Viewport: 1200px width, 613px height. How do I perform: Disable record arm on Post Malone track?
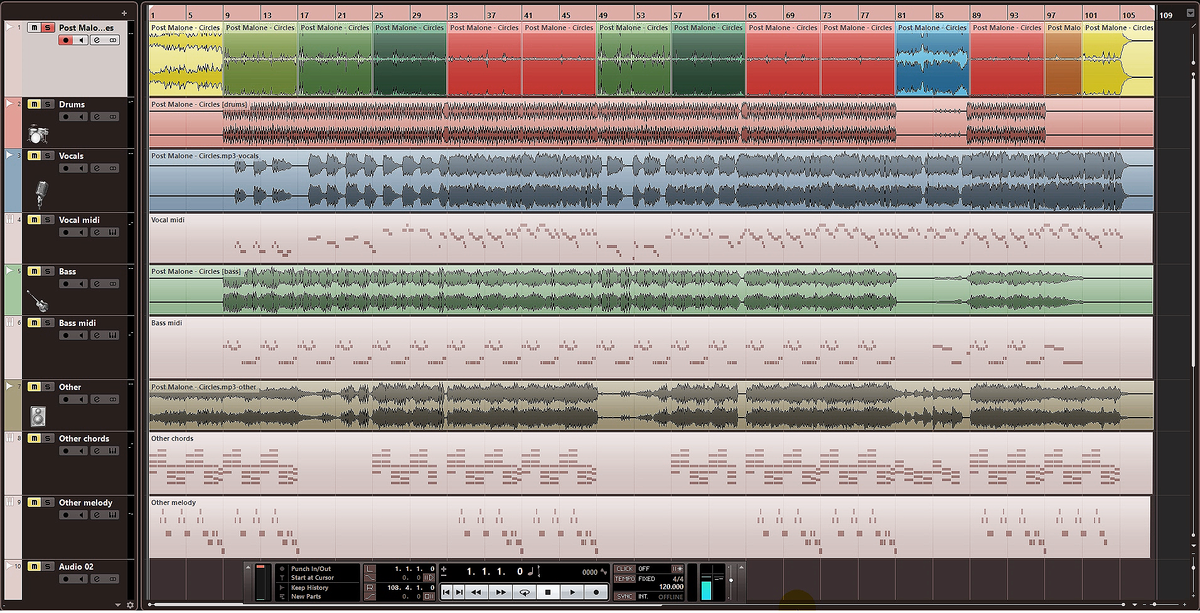[x=66, y=40]
